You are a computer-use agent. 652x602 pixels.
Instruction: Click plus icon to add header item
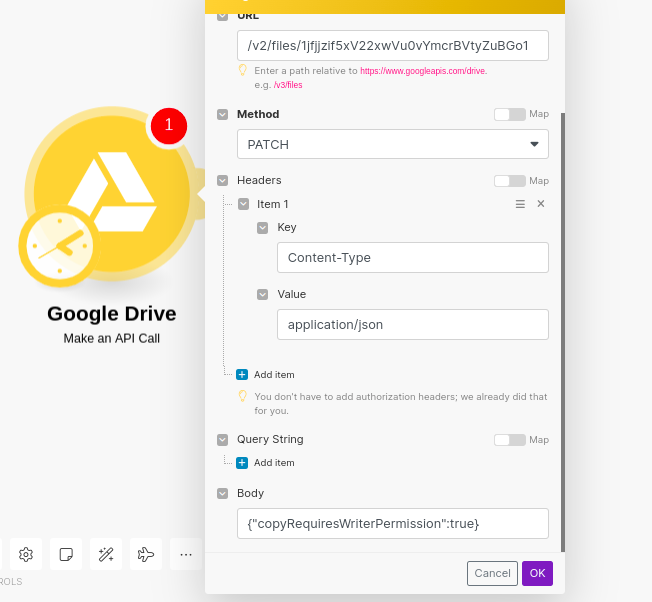[242, 375]
